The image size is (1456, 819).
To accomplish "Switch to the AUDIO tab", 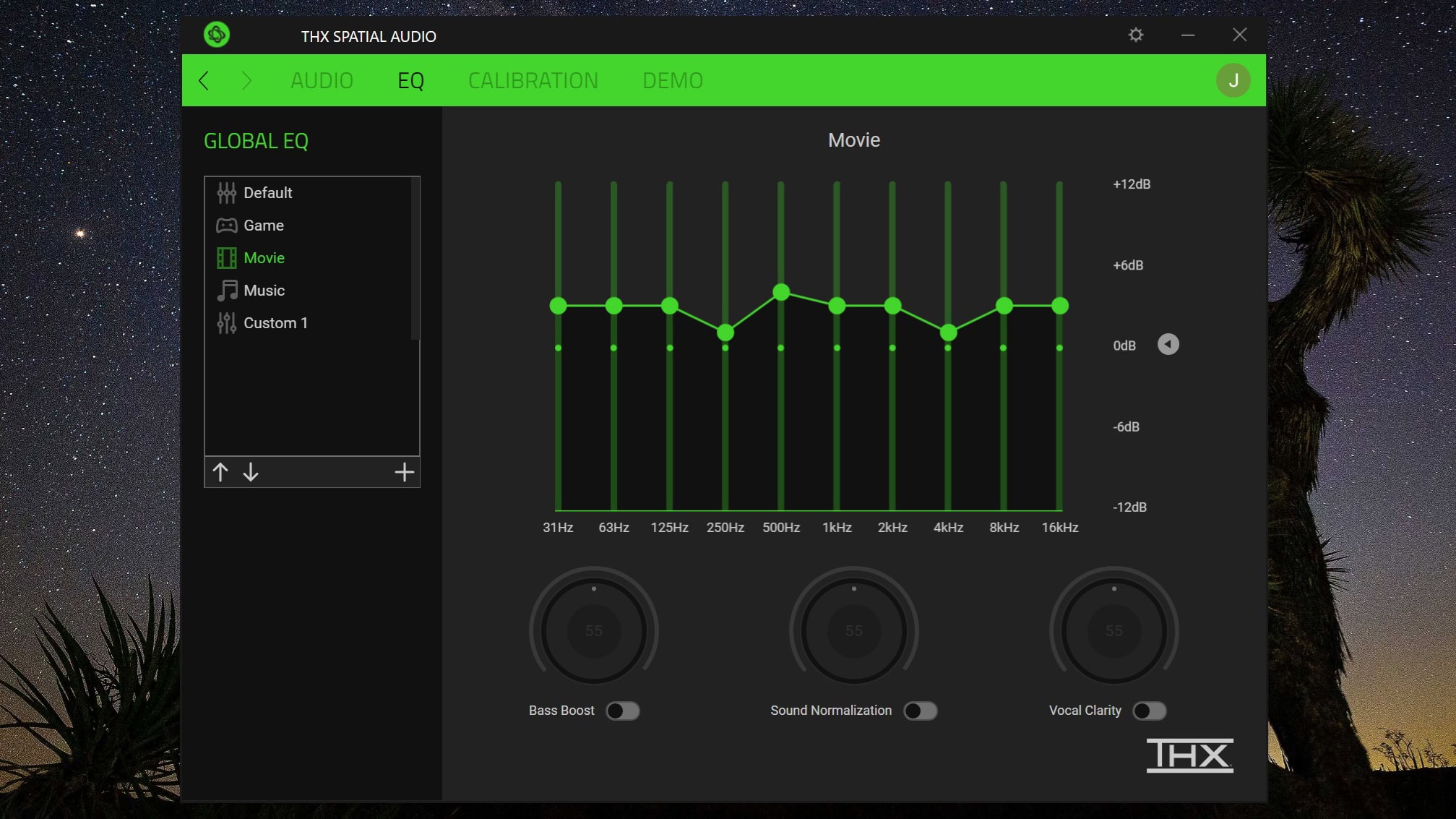I will (x=322, y=80).
